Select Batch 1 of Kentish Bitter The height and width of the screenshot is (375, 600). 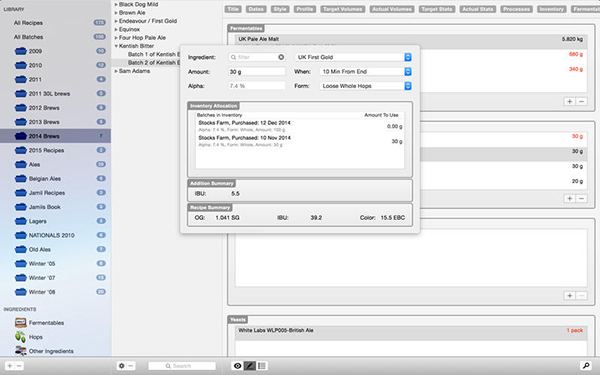(x=153, y=54)
